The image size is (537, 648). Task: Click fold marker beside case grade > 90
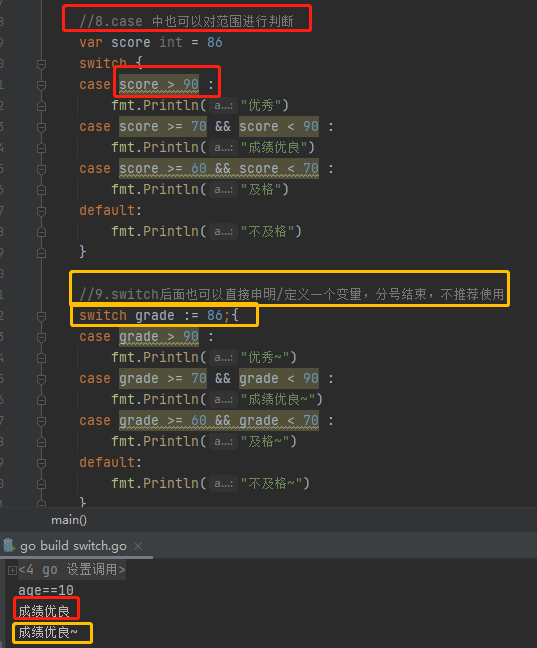click(41, 337)
